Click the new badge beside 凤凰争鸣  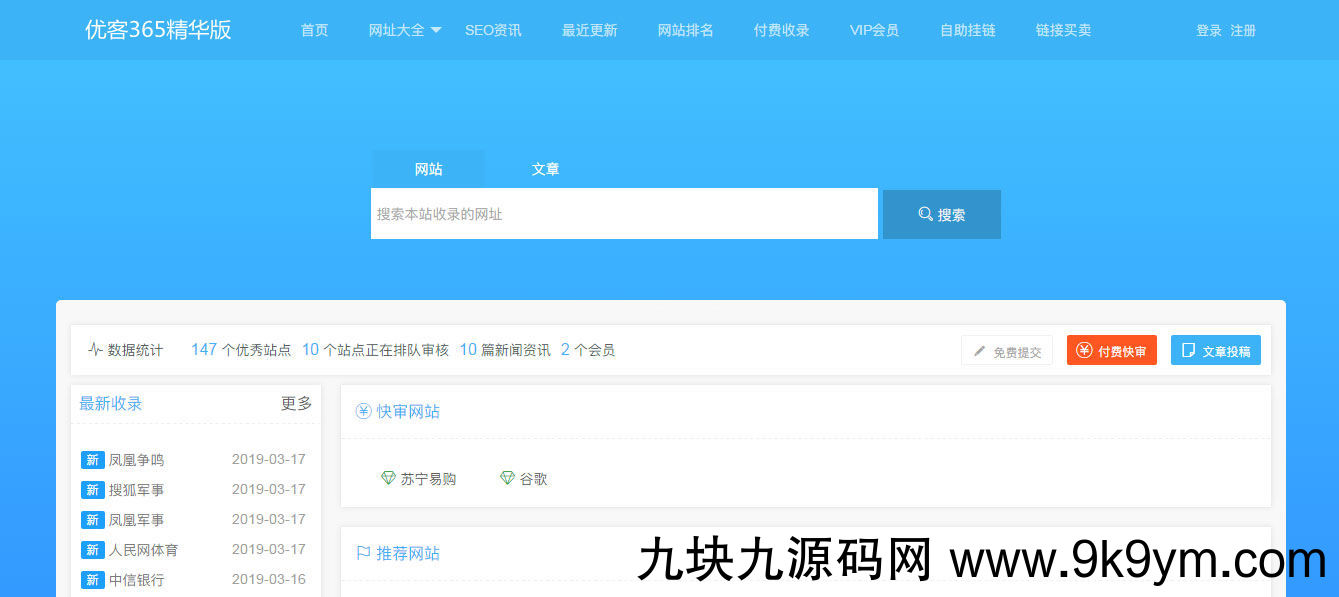pos(92,460)
